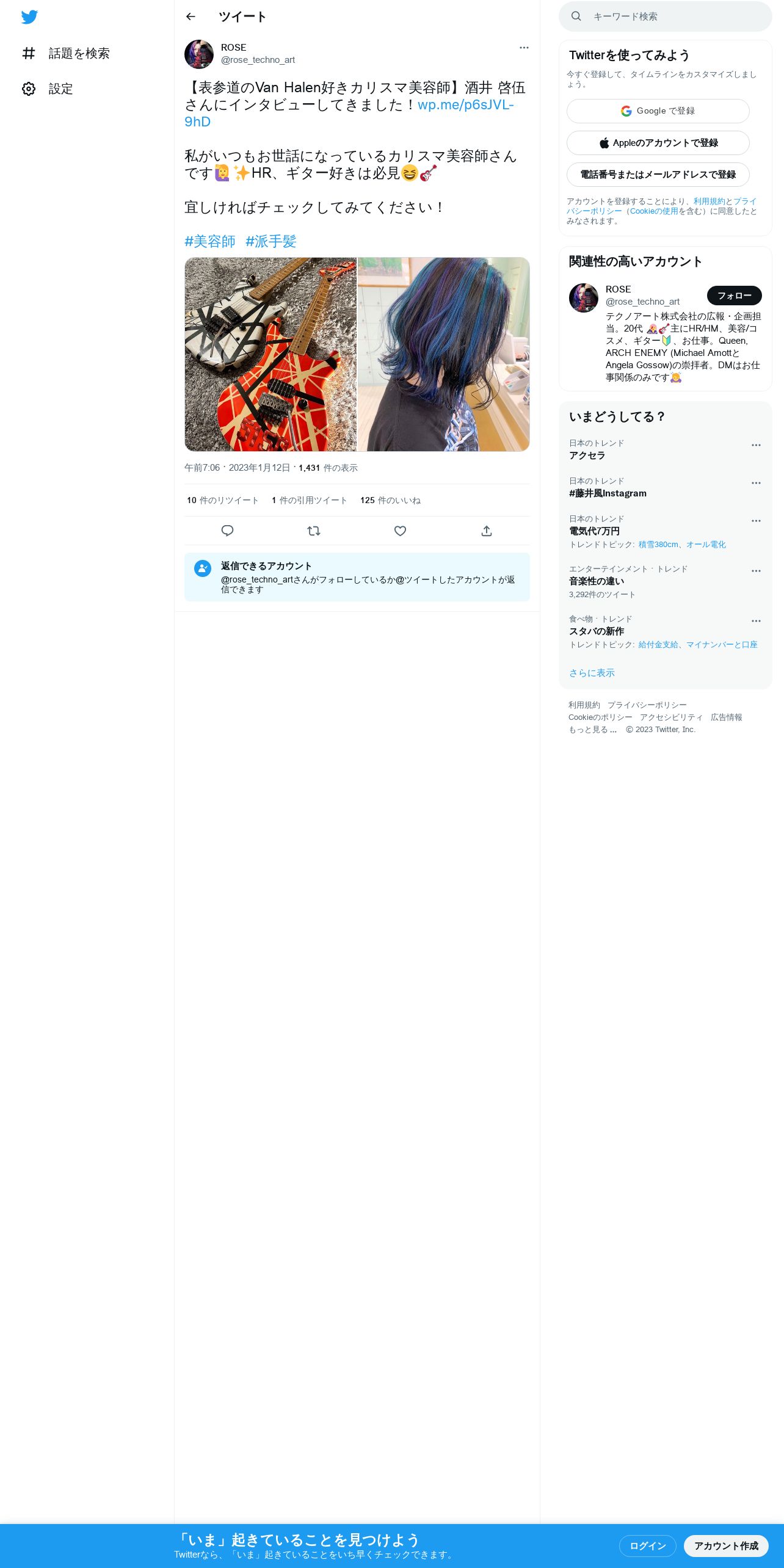View 125 件のいいね list
This screenshot has width=784, height=1568.
click(391, 500)
